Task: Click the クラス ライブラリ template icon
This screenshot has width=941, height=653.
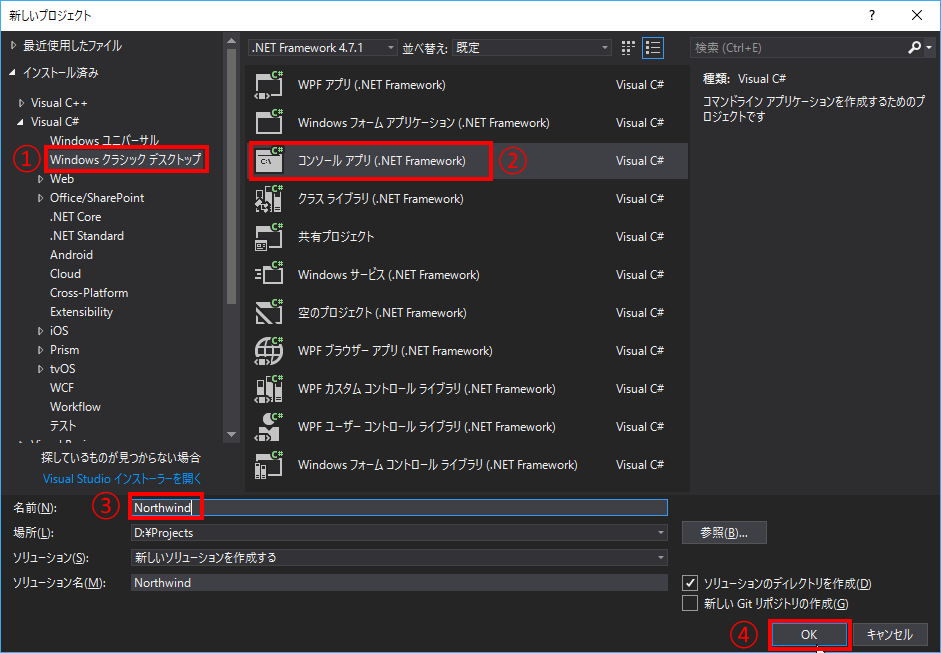Action: pyautogui.click(x=268, y=199)
